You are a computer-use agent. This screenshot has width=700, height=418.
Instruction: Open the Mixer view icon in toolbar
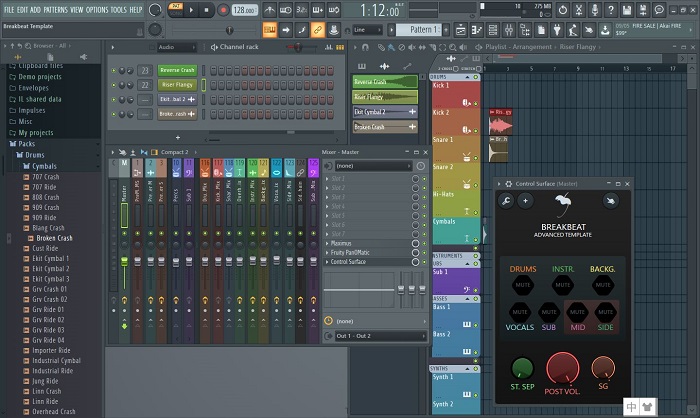(508, 30)
